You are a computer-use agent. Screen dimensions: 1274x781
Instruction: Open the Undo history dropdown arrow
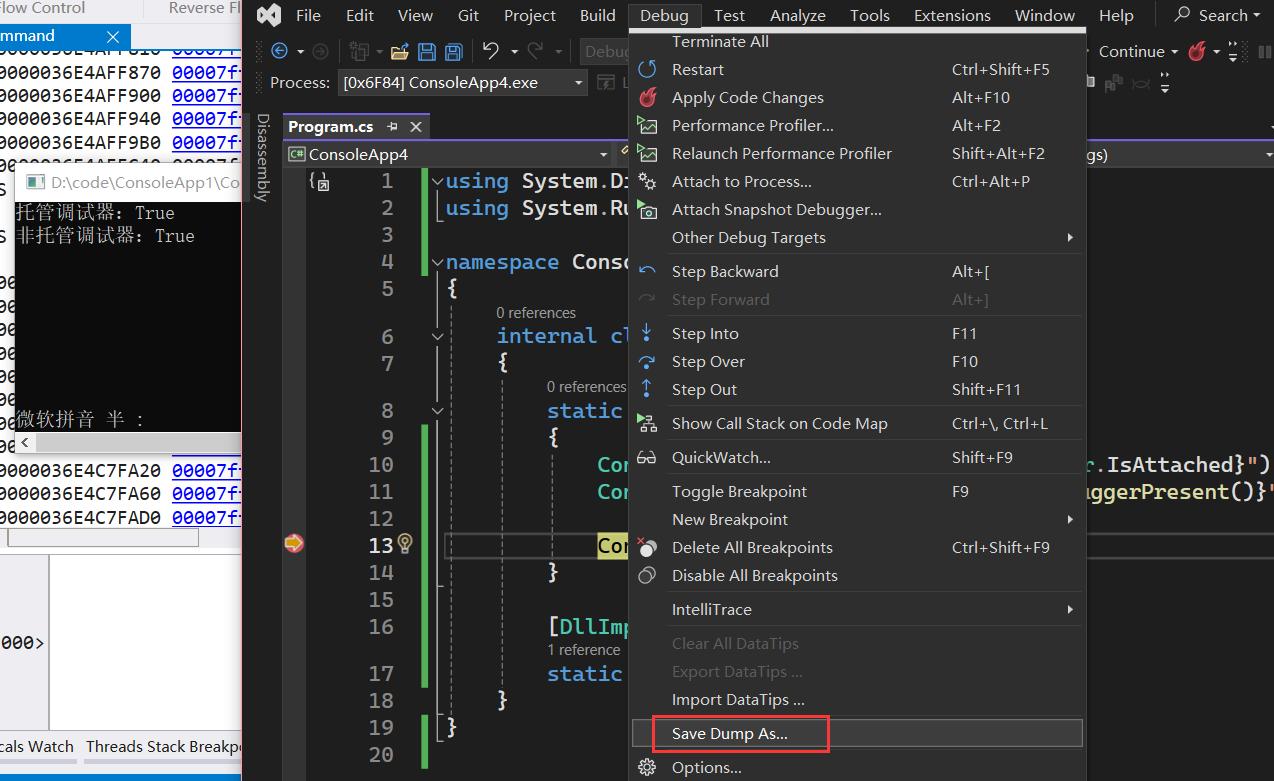tap(514, 51)
